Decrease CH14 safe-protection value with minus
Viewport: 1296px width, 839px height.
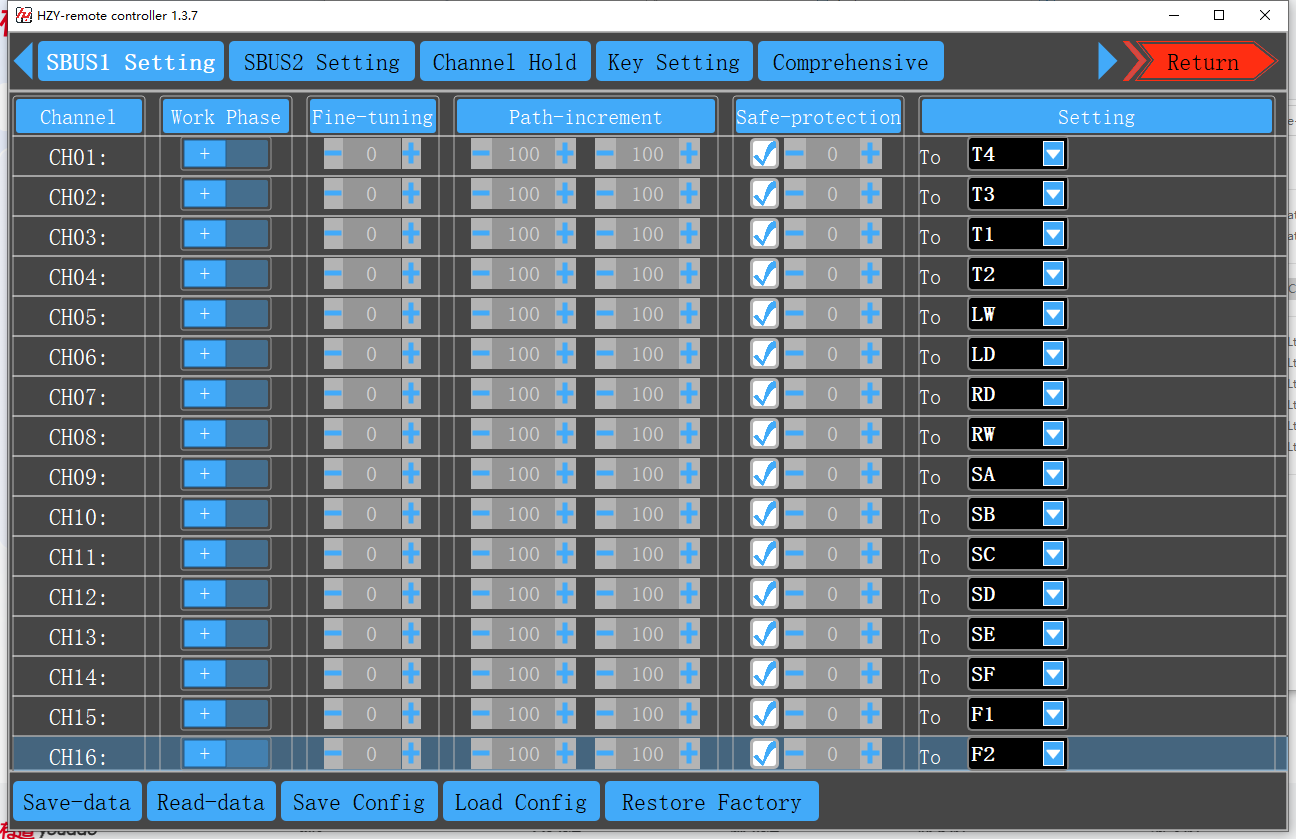[794, 674]
